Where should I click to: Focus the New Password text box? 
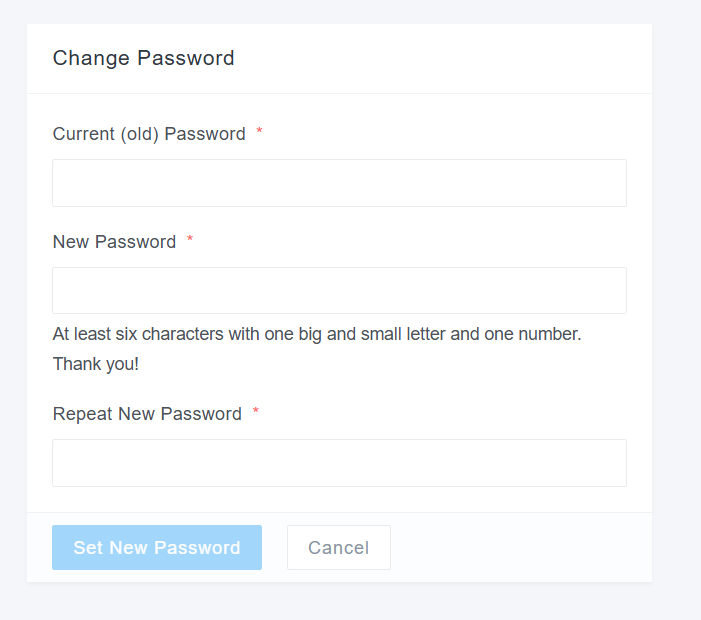(339, 291)
